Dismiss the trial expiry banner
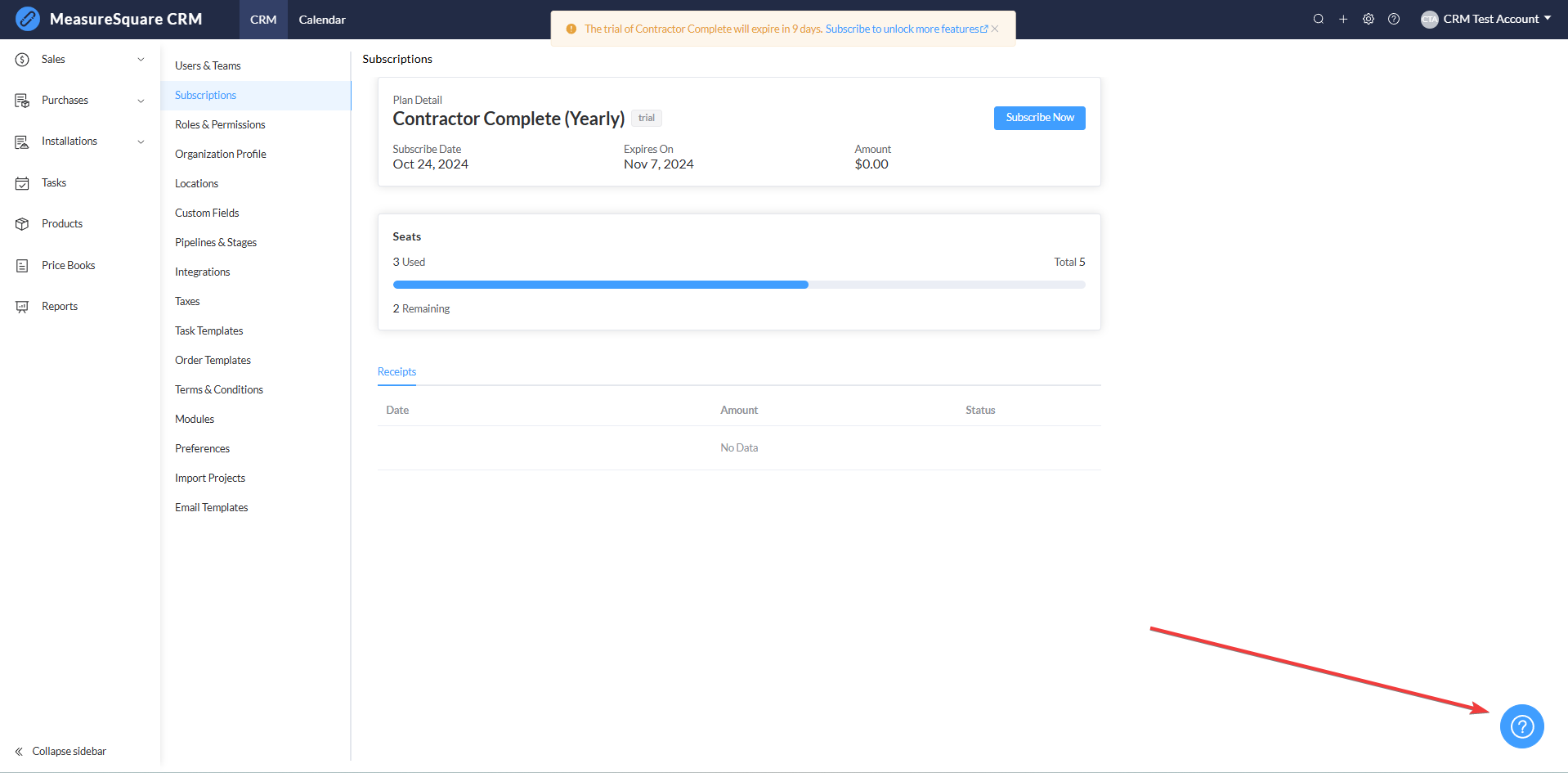This screenshot has width=1568, height=773. tap(995, 29)
